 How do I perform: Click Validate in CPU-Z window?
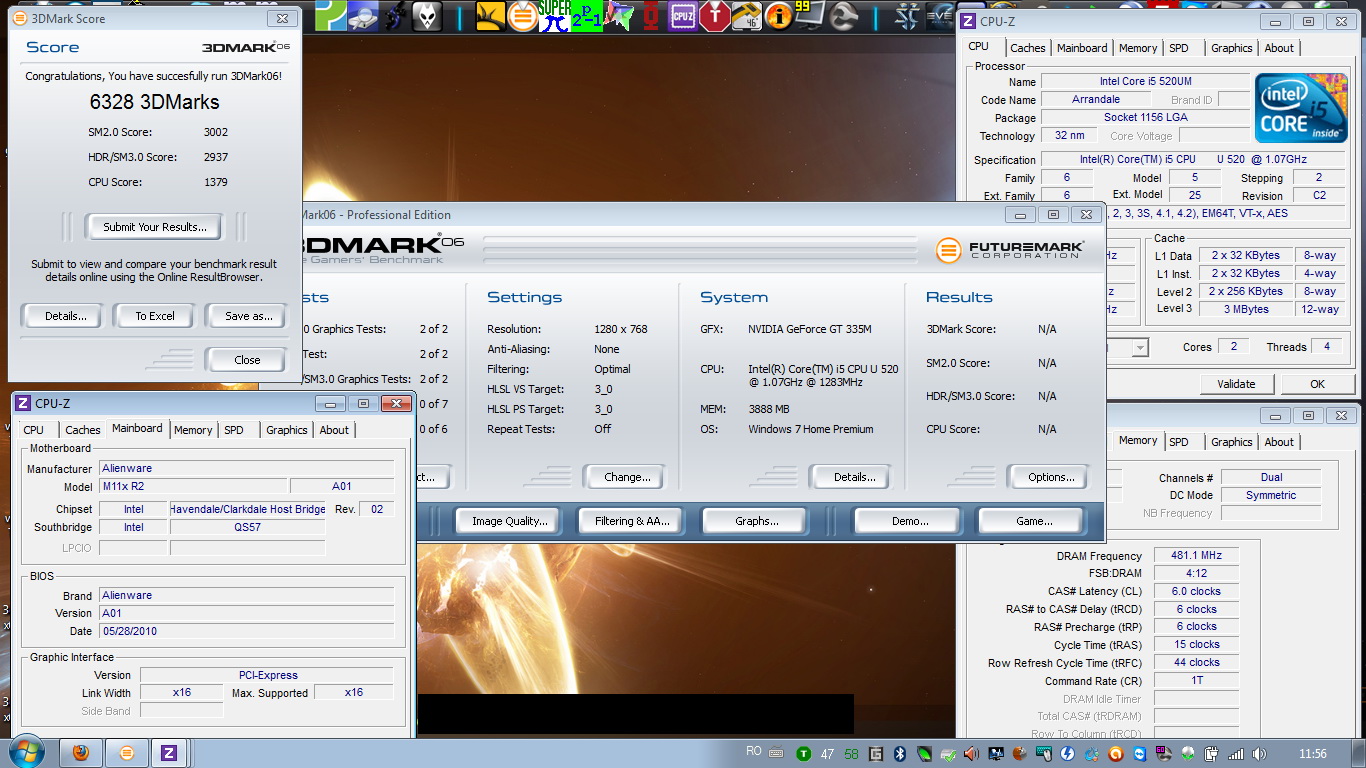(1236, 384)
